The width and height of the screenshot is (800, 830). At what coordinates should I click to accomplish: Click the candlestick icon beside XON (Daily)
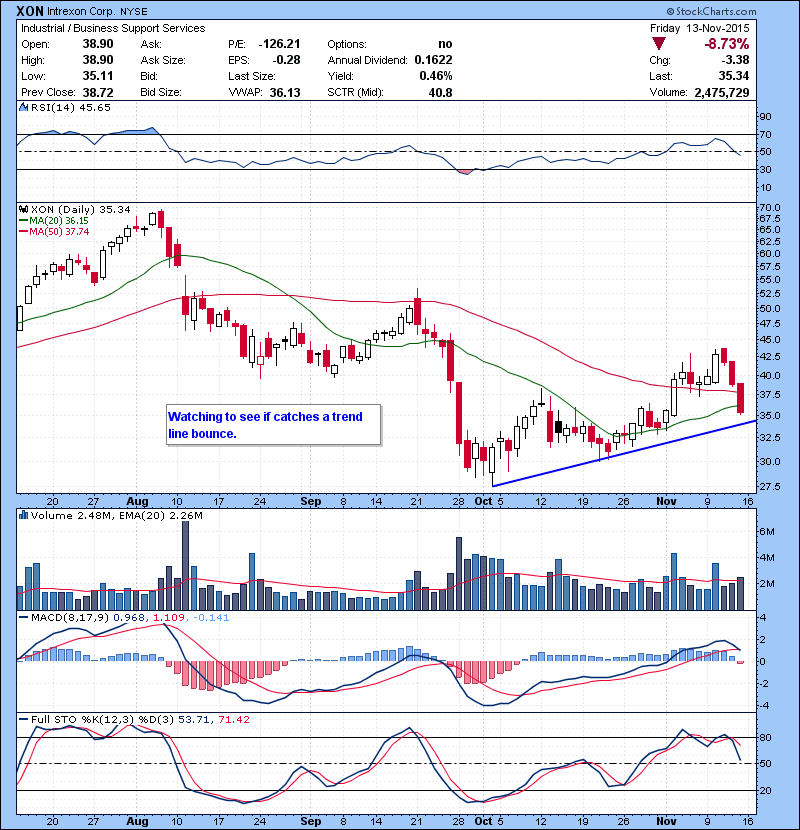(x=24, y=209)
